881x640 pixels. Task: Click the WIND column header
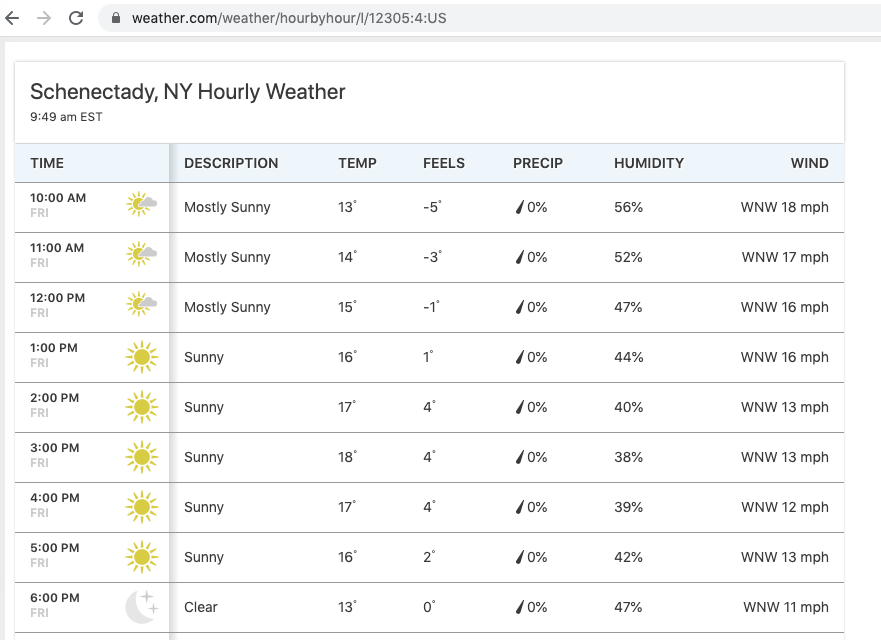point(809,163)
